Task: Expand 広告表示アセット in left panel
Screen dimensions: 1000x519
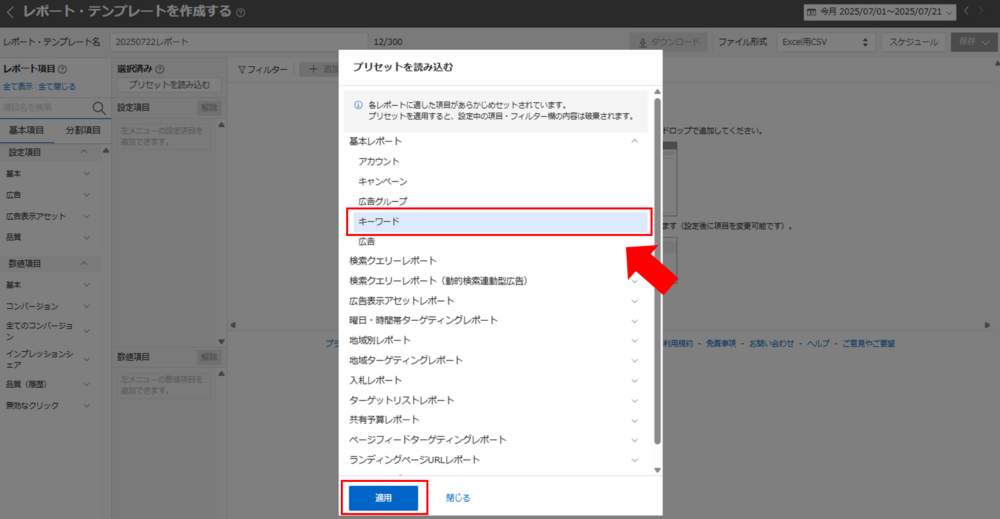Action: tap(87, 216)
